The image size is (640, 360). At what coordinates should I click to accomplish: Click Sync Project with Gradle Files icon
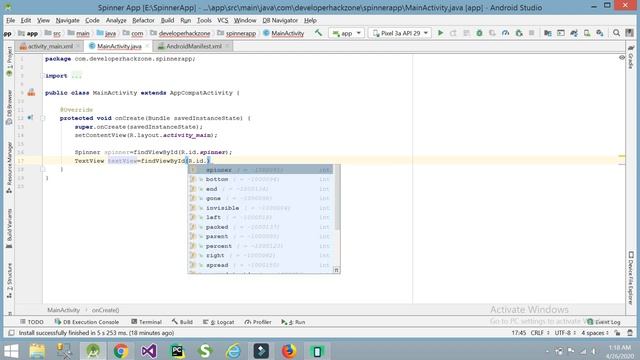[x=574, y=33]
